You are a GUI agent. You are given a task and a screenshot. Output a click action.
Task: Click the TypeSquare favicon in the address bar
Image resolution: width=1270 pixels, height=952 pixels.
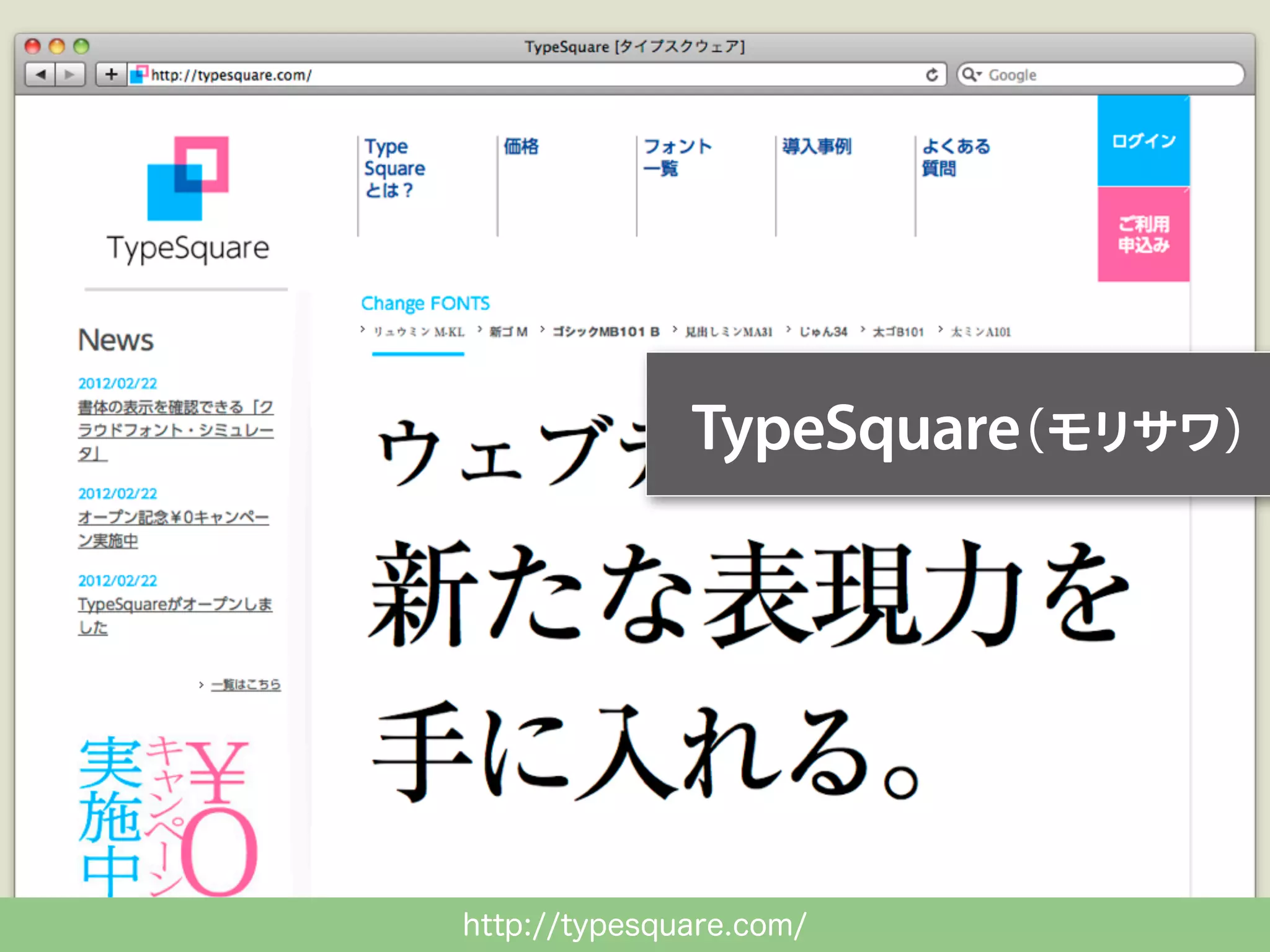(x=139, y=74)
